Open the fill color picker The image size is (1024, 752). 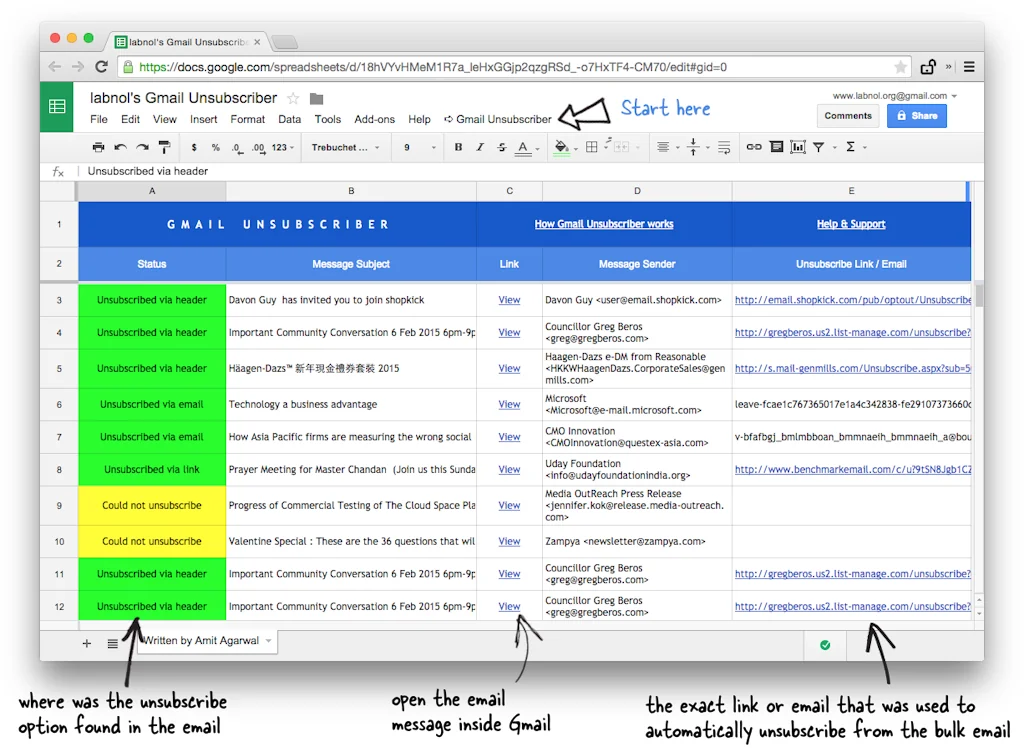tap(561, 146)
